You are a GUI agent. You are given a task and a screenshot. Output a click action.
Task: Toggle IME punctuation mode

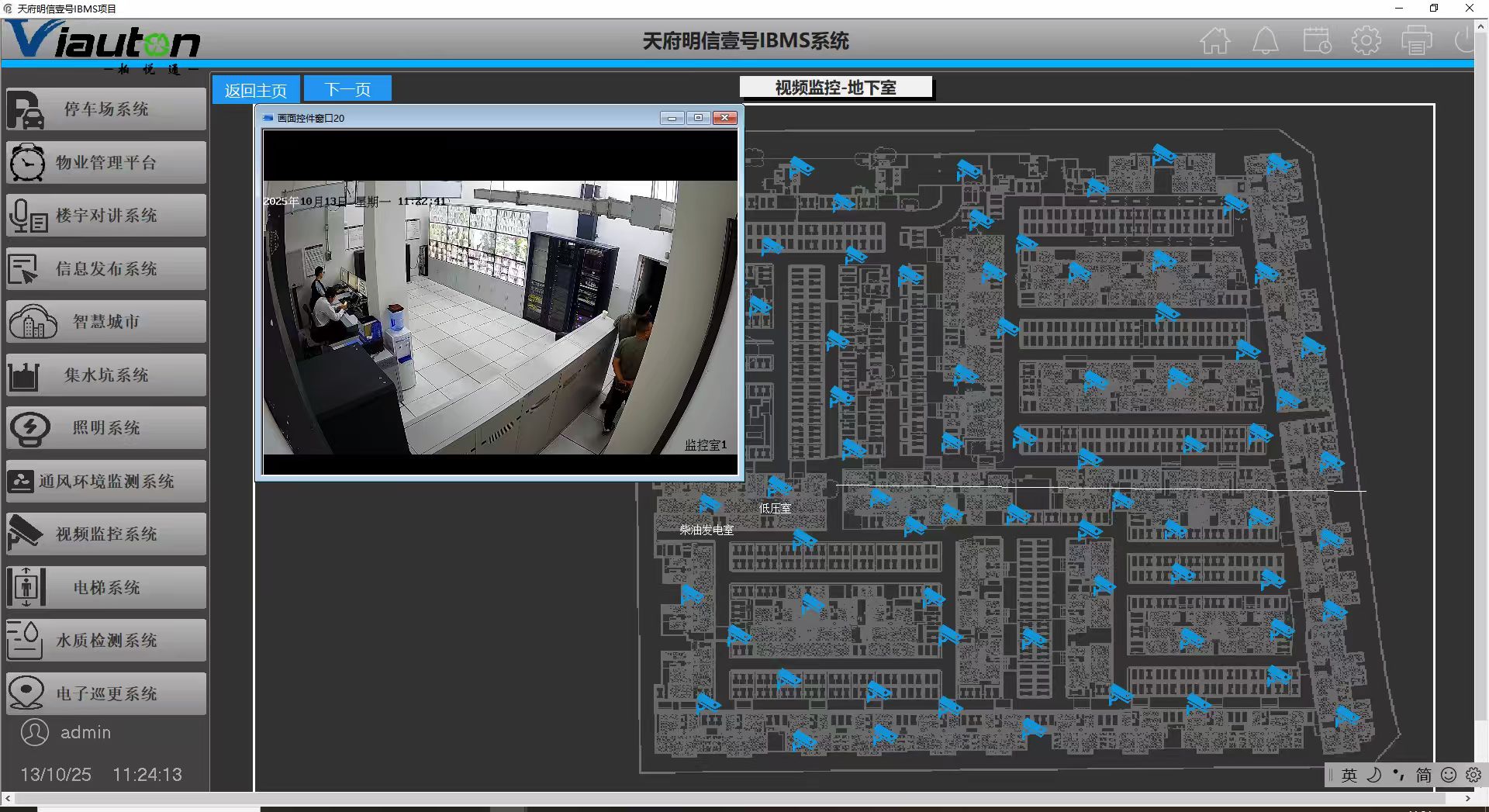[1399, 776]
